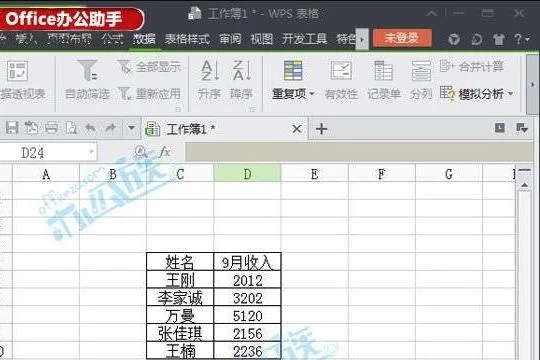Open Consolidate (合并计算)
The image size is (540, 360).
472,66
